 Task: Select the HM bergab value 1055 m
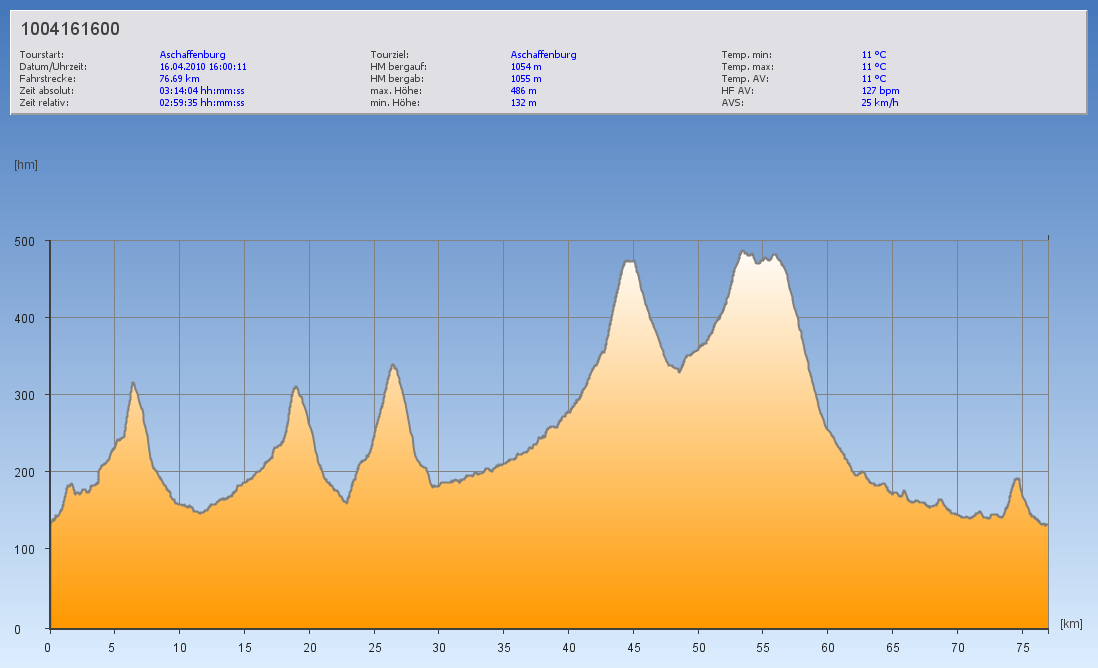pyautogui.click(x=526, y=79)
